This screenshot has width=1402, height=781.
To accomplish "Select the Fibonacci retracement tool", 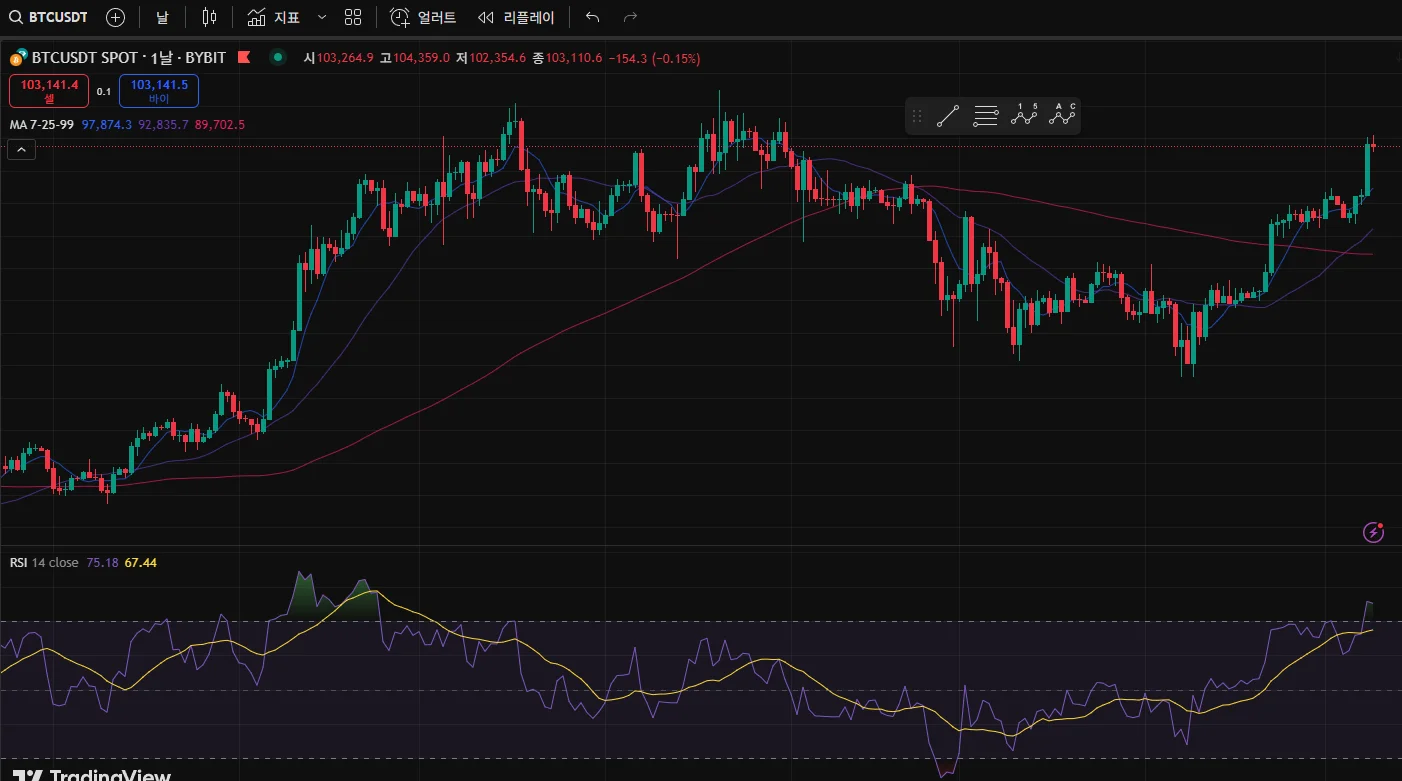I will pyautogui.click(x=986, y=117).
